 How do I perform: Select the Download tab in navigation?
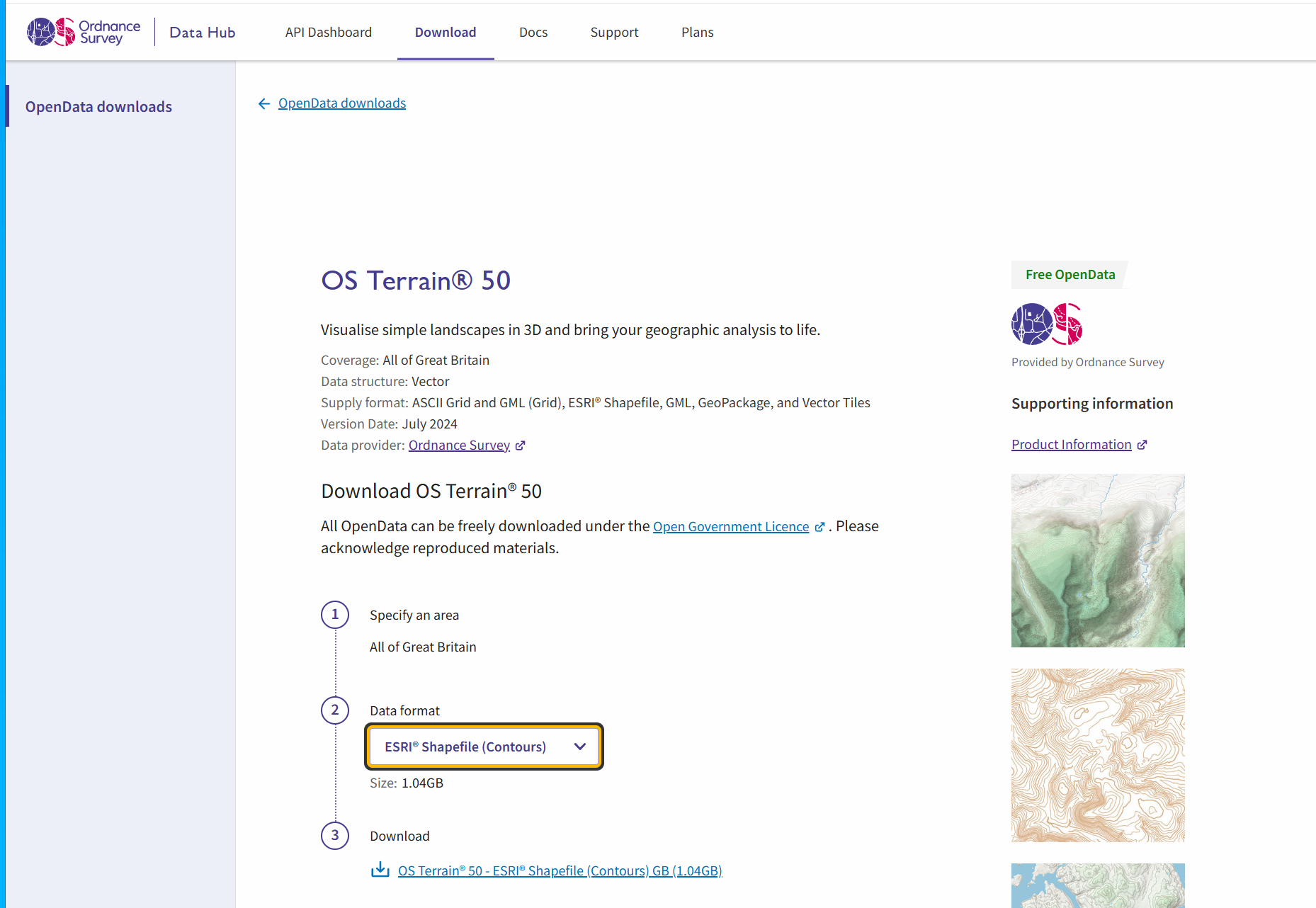point(446,33)
